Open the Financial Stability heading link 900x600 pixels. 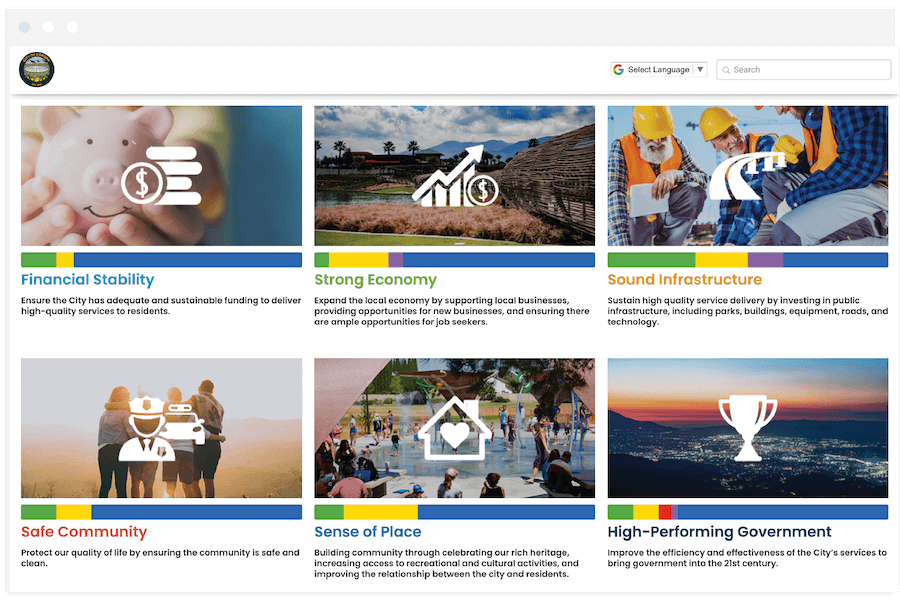coord(87,280)
